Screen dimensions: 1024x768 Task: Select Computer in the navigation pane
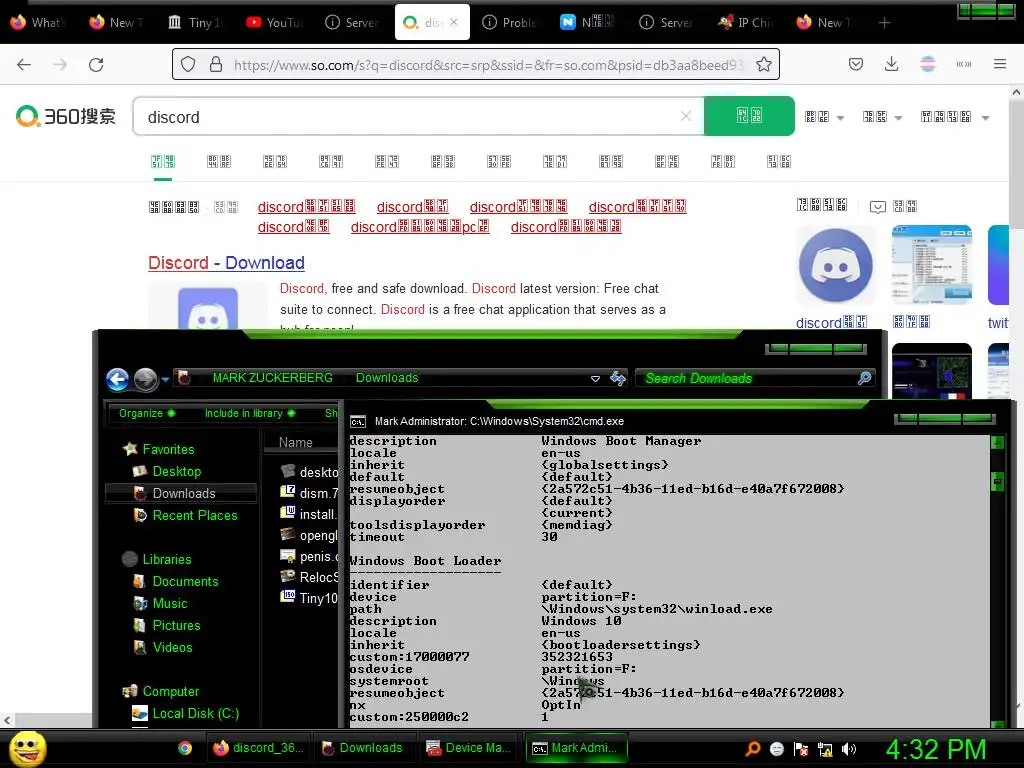point(170,691)
